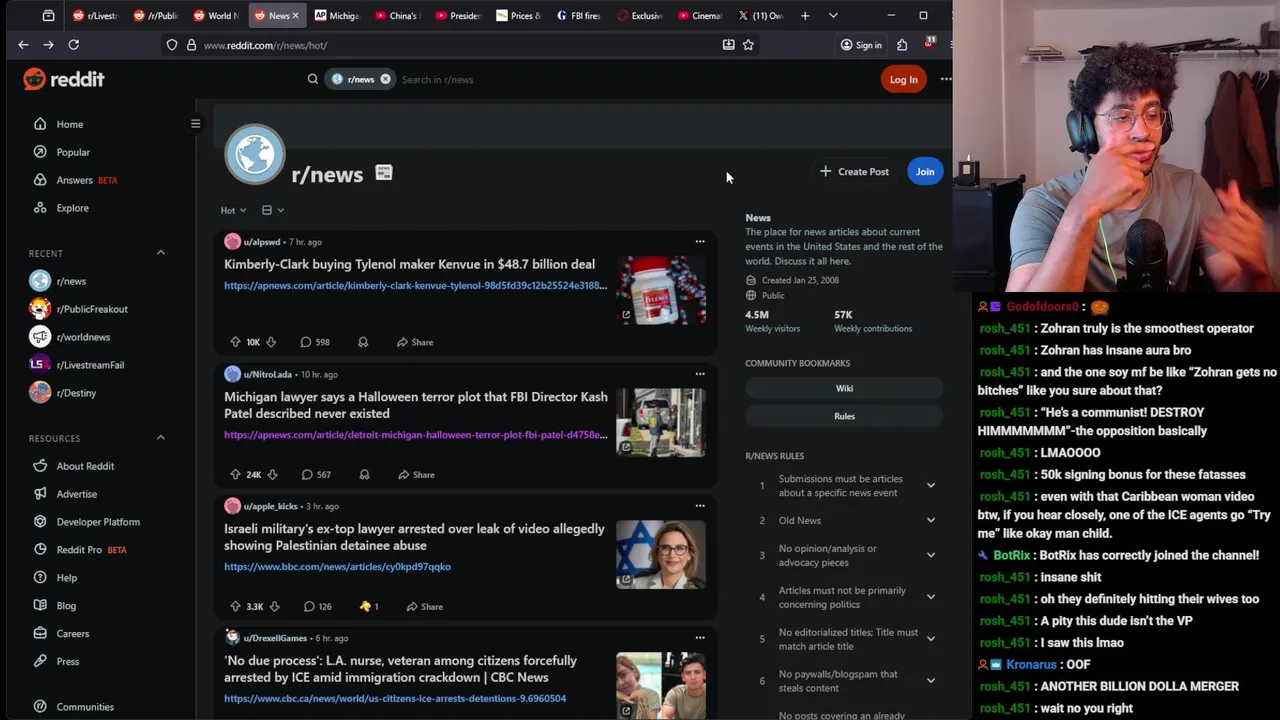Image resolution: width=1280 pixels, height=720 pixels.
Task: Open the BBC article link
Action: click(337, 567)
